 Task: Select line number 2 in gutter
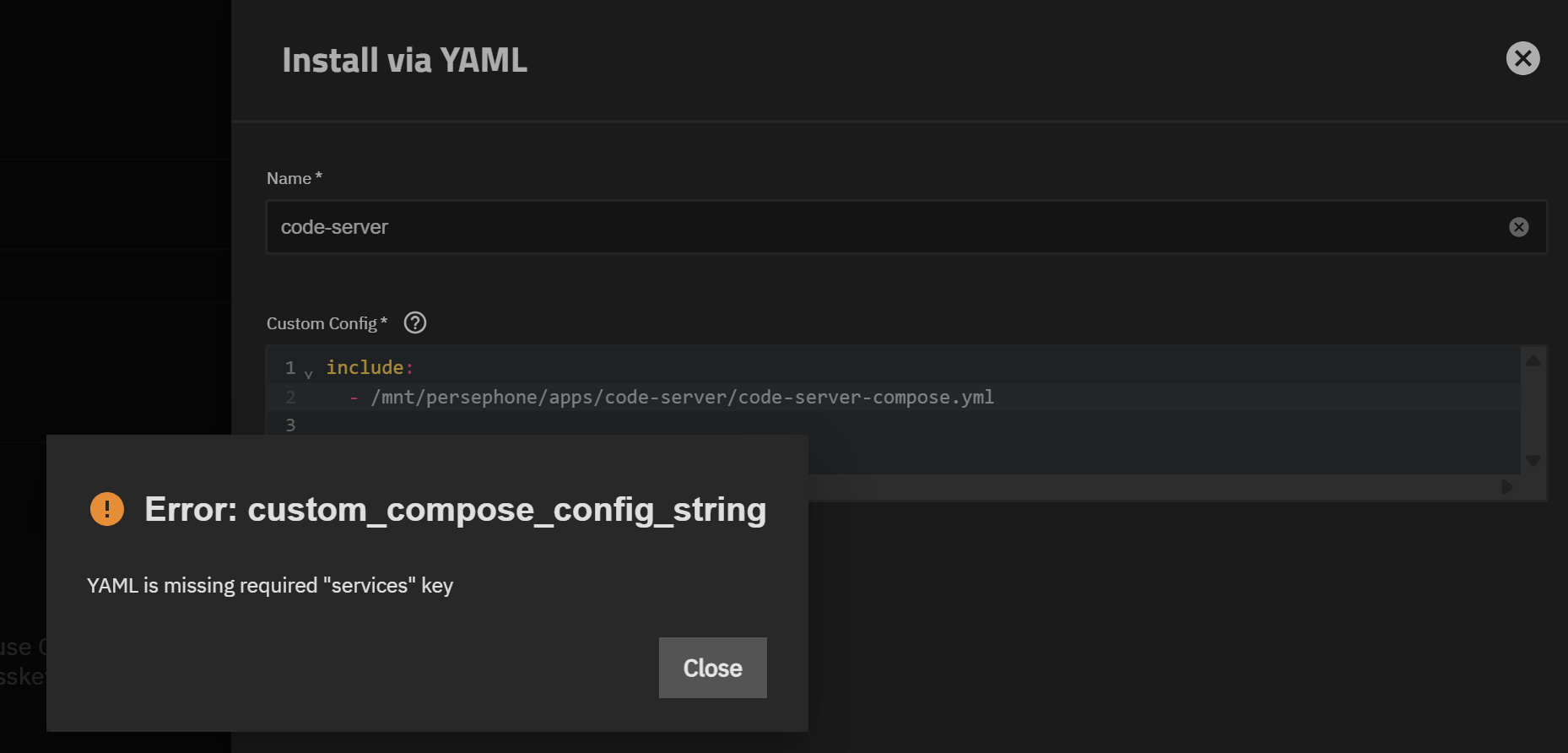290,397
